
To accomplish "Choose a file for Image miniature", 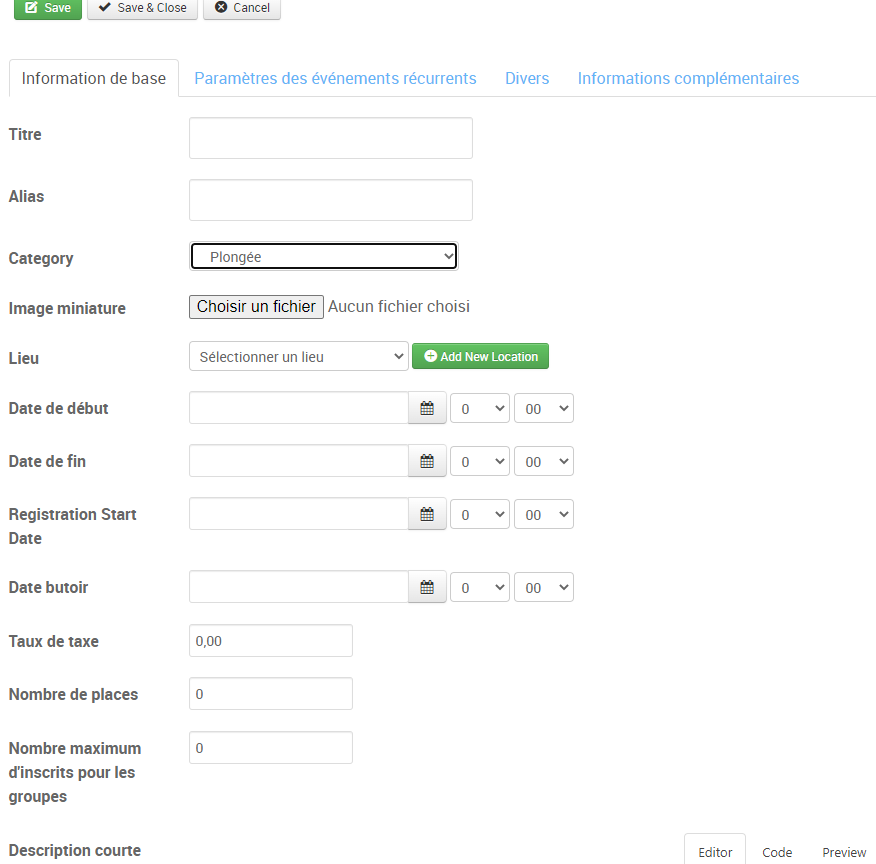I will pos(256,307).
